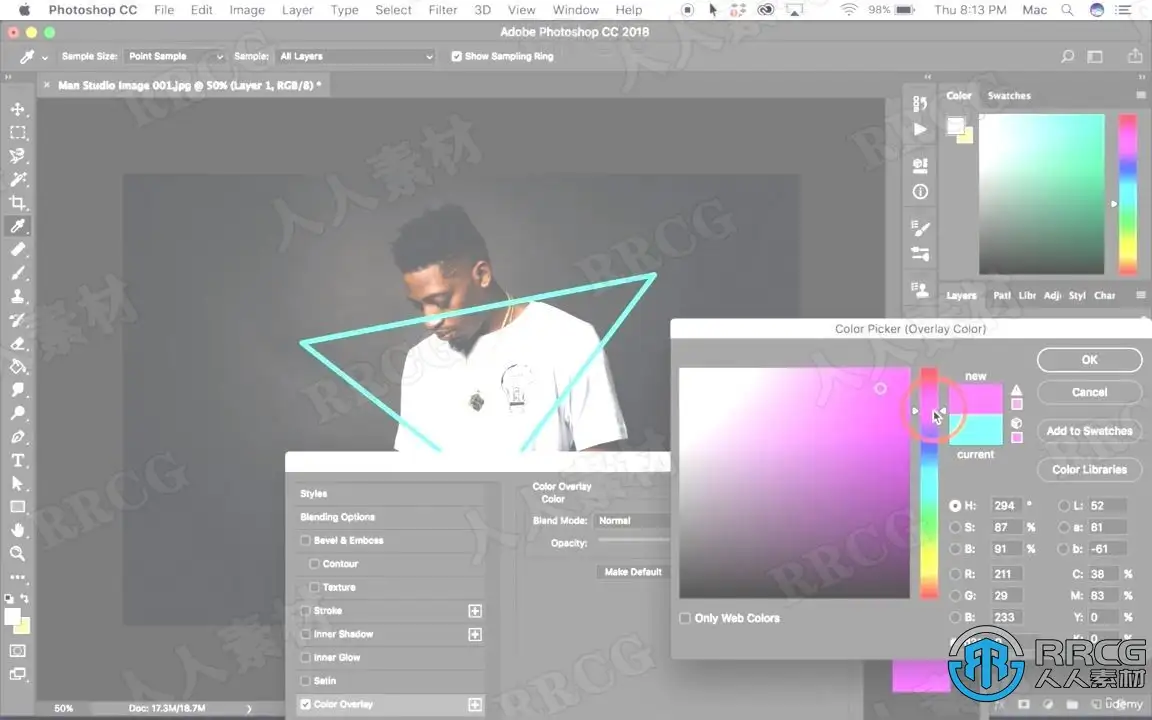Add another Stroke effect plus button
Viewport: 1152px width, 720px height.
pos(475,611)
